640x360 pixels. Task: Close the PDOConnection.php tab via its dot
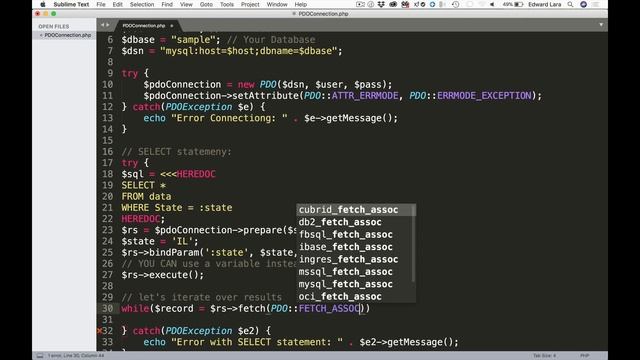pos(172,26)
